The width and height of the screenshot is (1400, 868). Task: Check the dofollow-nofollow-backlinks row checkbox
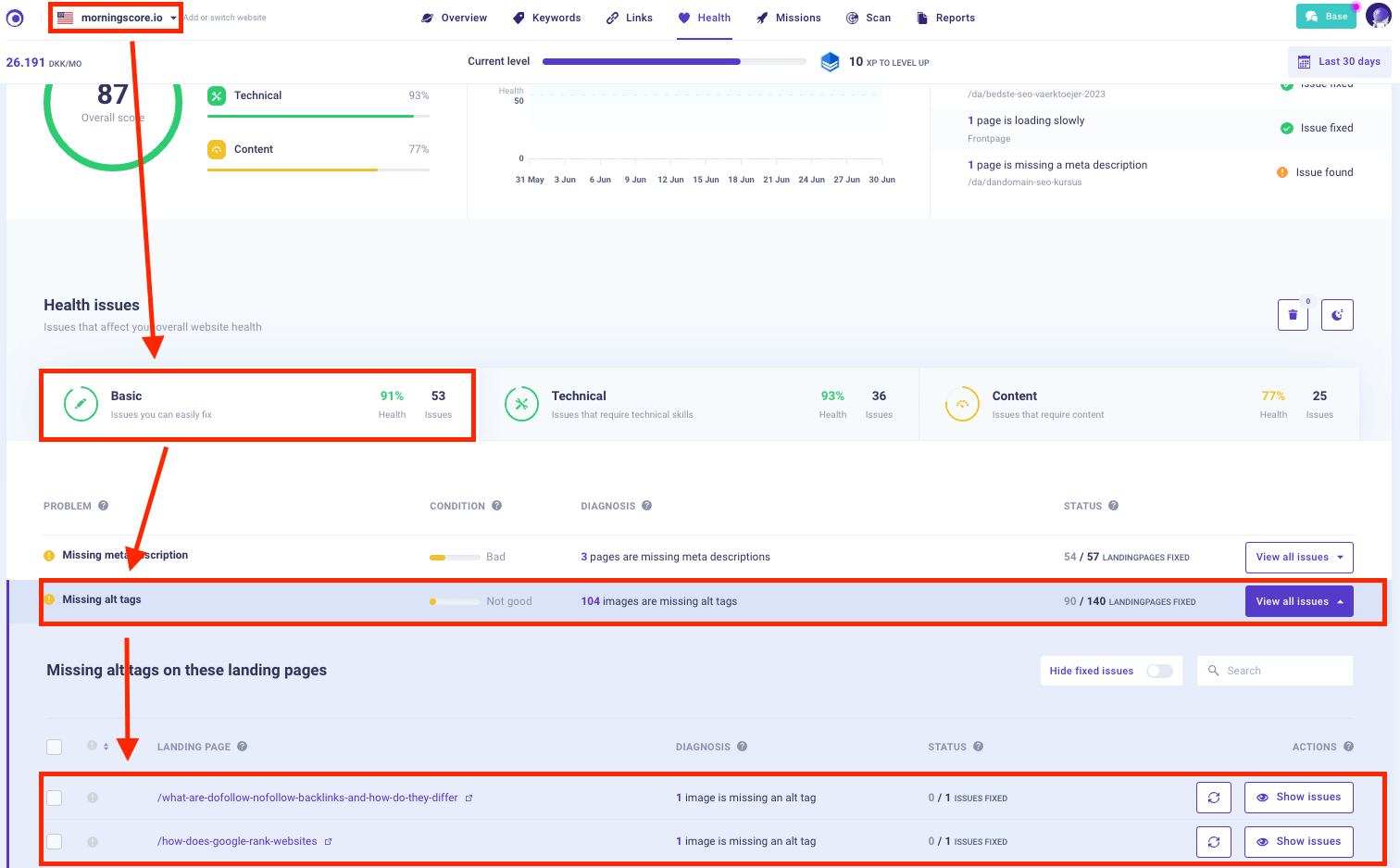[x=55, y=798]
